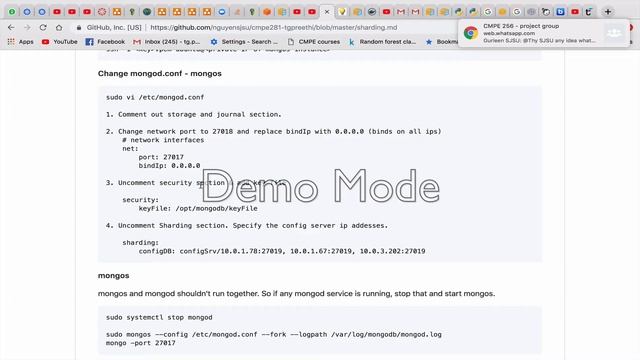Click the 'mongo -port 27017' command

pyautogui.click(x=140, y=343)
